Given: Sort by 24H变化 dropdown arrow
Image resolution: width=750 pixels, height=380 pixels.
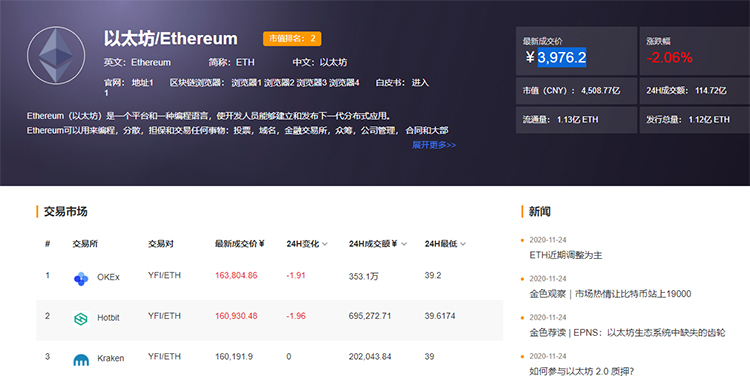Looking at the screenshot, I should coord(325,245).
